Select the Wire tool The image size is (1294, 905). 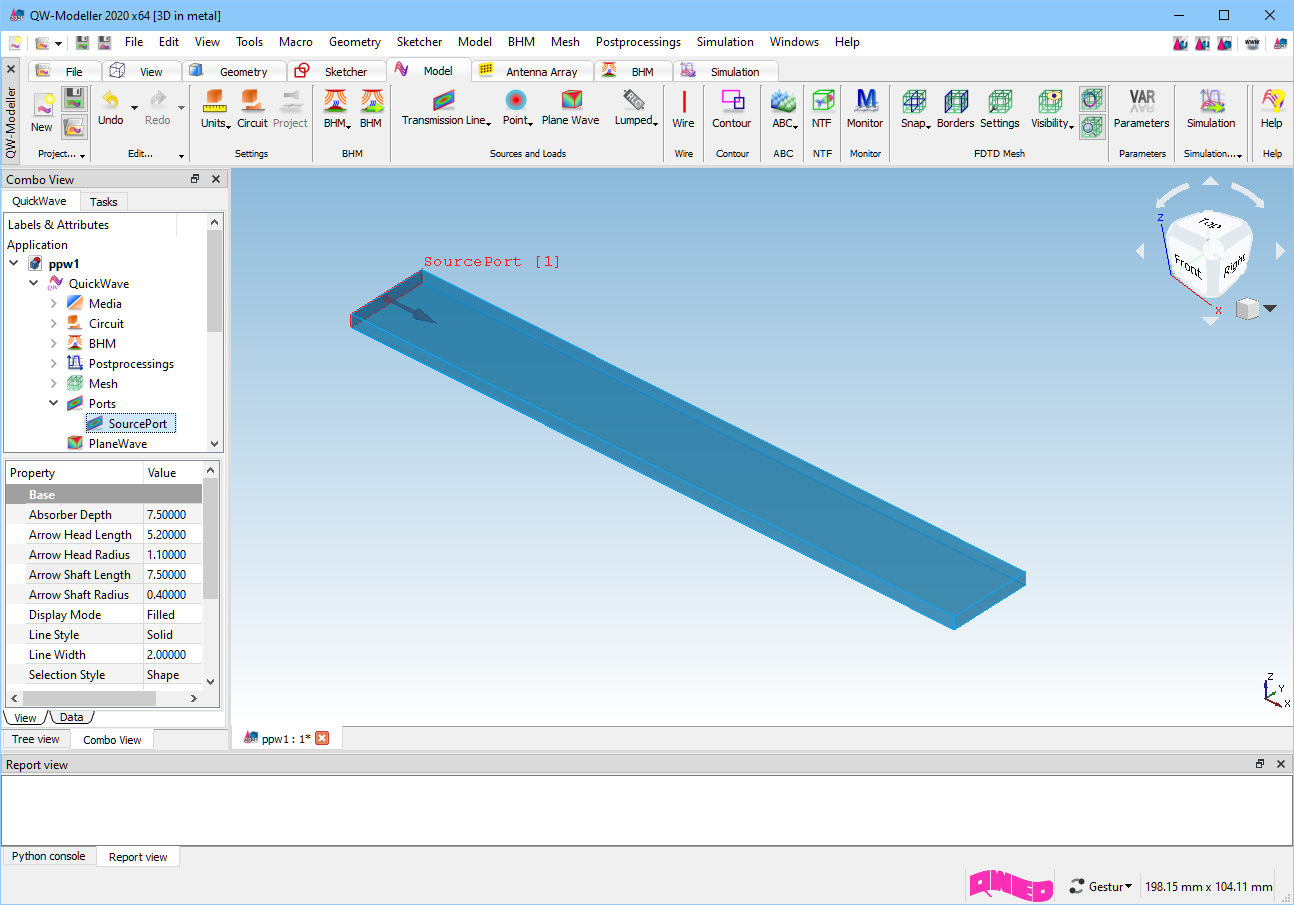pyautogui.click(x=683, y=110)
